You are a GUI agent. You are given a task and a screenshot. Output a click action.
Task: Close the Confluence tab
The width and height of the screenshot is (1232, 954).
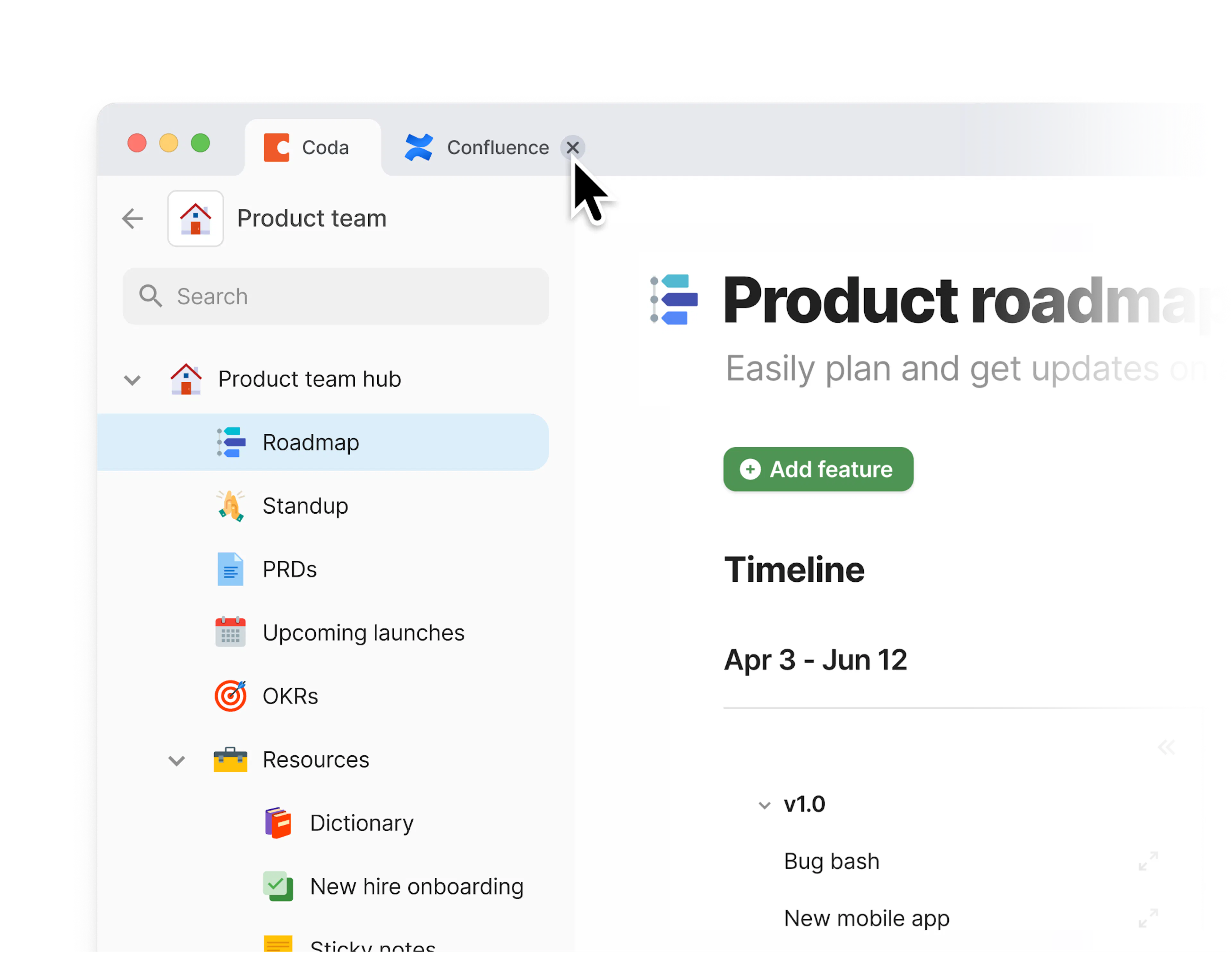point(573,147)
